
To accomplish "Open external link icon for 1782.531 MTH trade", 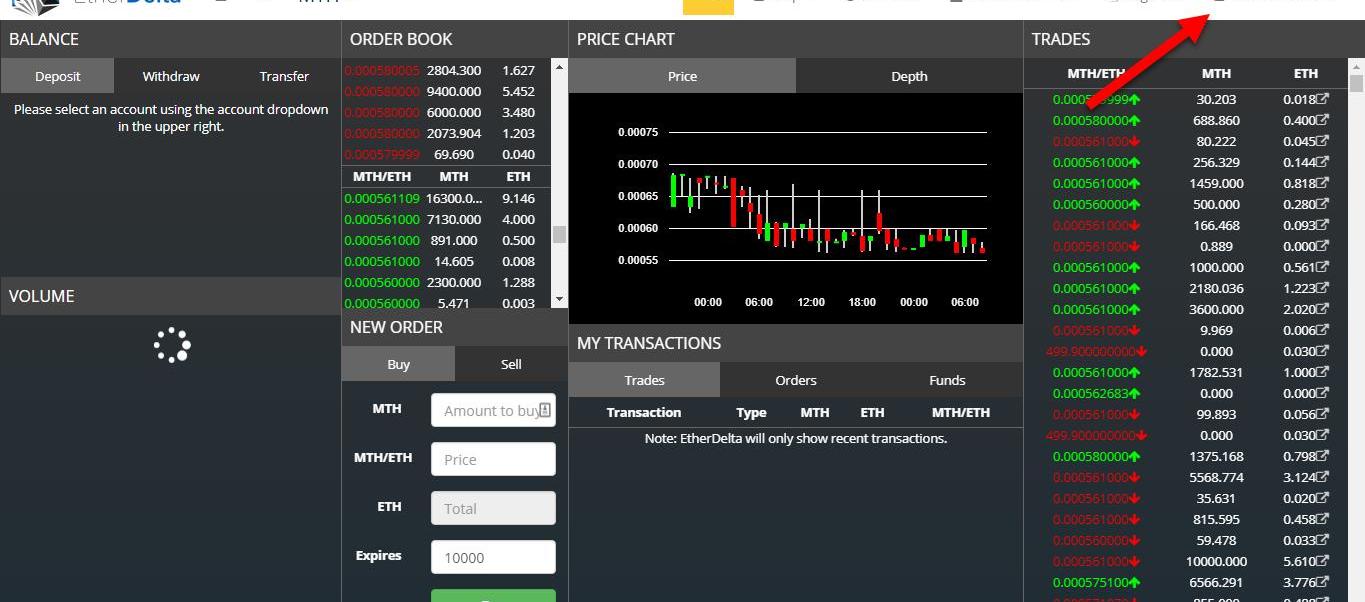I will (1321, 373).
